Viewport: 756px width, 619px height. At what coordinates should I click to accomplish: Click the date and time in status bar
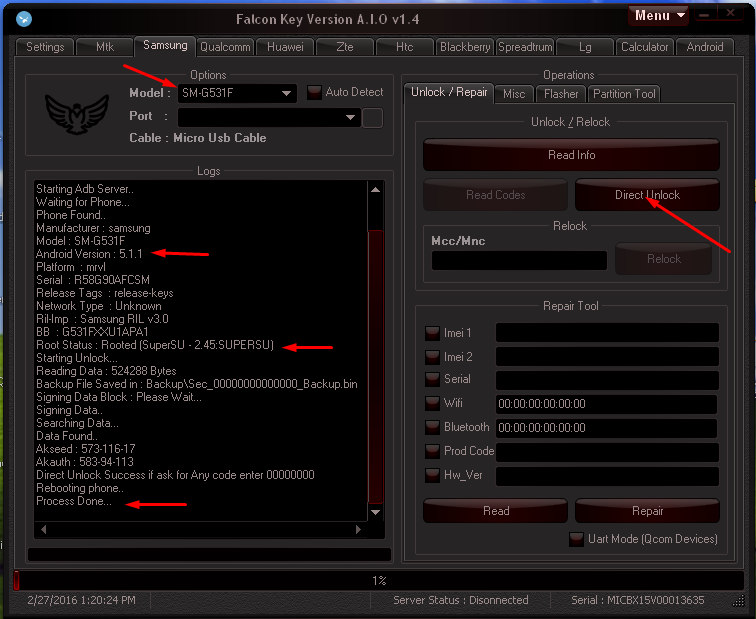81,600
